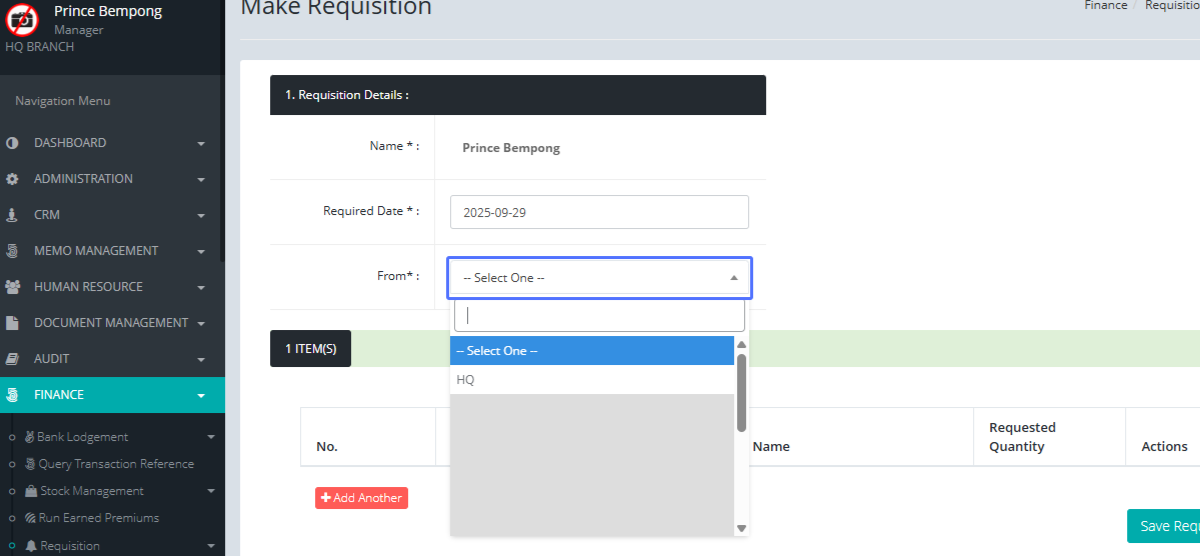Open Query Transaction Reference page
1200x556 pixels.
coord(115,464)
